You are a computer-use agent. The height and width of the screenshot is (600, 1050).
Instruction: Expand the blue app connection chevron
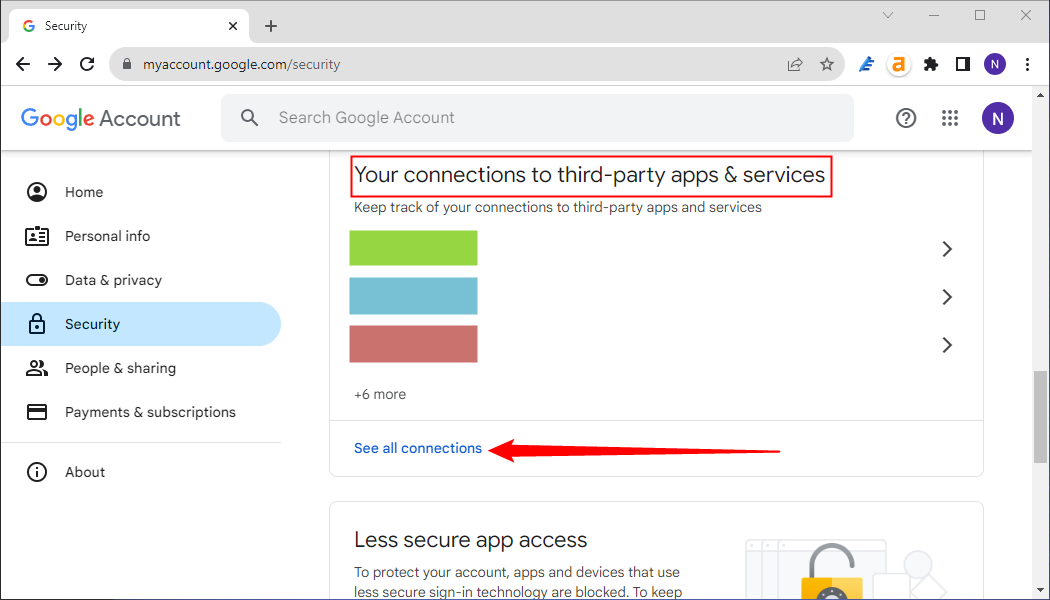click(947, 297)
